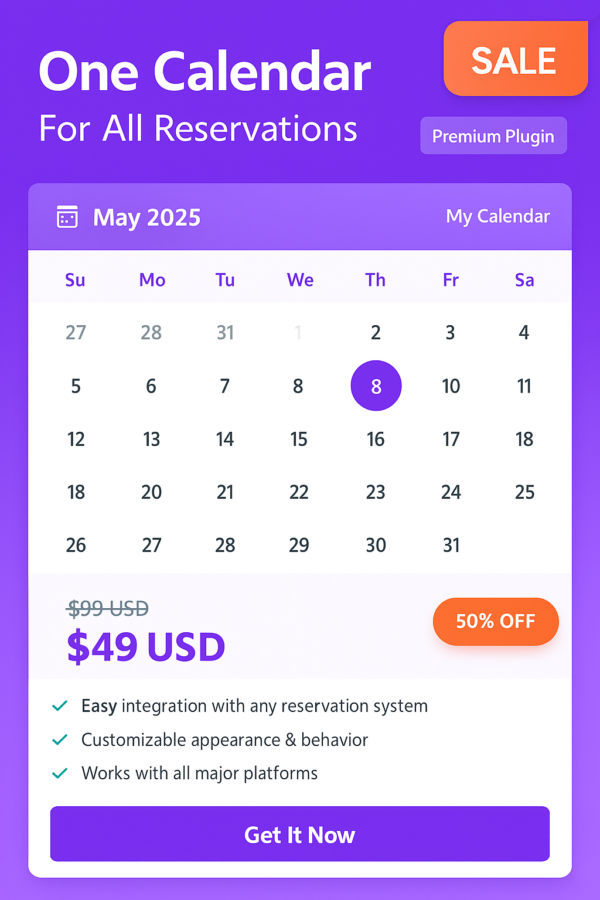The width and height of the screenshot is (600, 900).
Task: Click the Get It Now button
Action: point(300,834)
